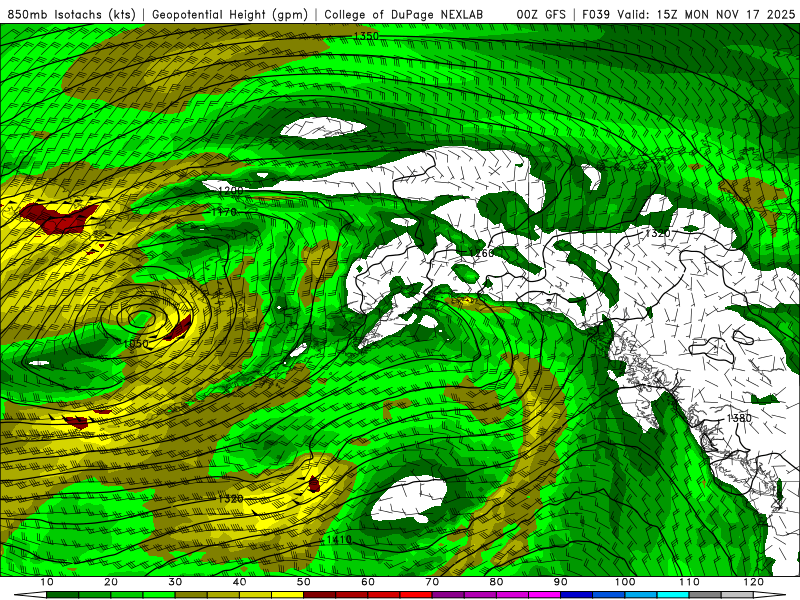The width and height of the screenshot is (800, 600).
Task: Click the 20 knot scale label
Action: click(111, 582)
